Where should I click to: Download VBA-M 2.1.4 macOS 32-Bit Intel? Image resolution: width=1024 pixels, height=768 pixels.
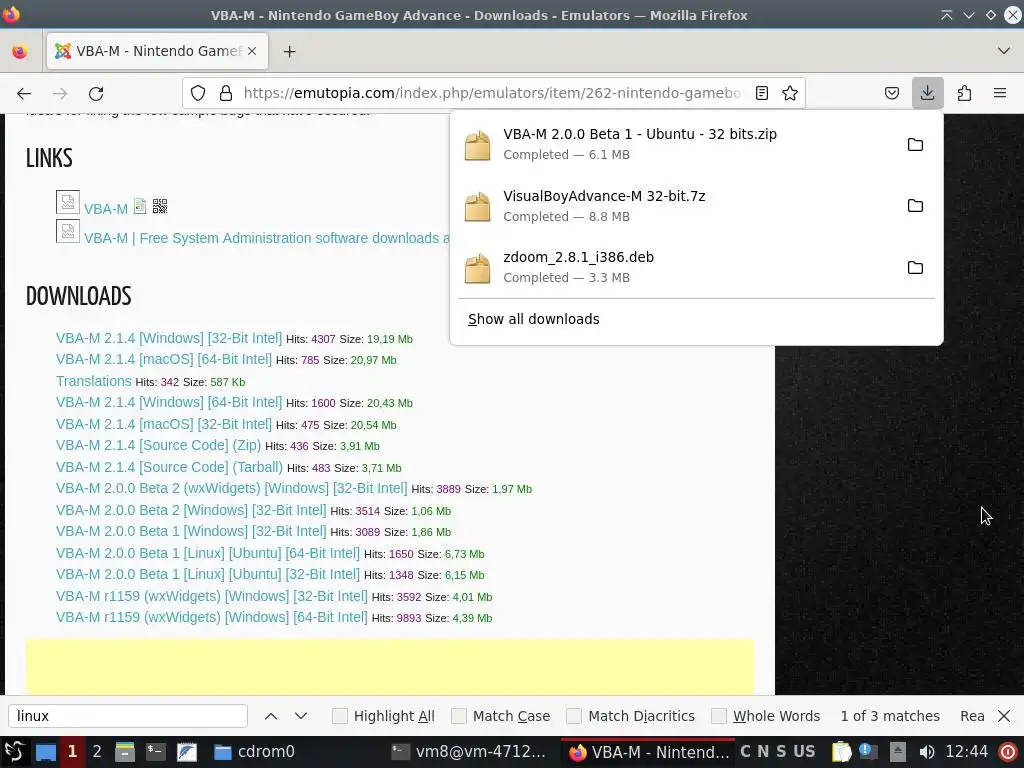163,424
